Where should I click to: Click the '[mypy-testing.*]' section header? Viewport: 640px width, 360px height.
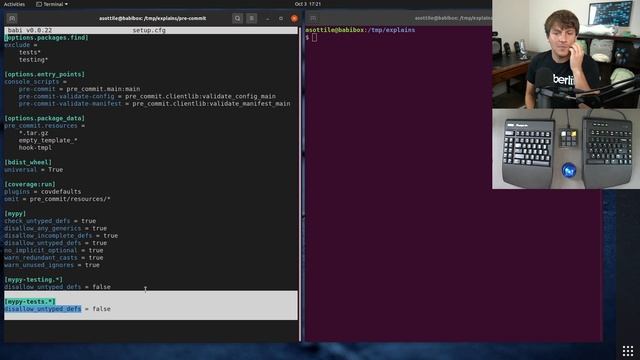(33, 280)
